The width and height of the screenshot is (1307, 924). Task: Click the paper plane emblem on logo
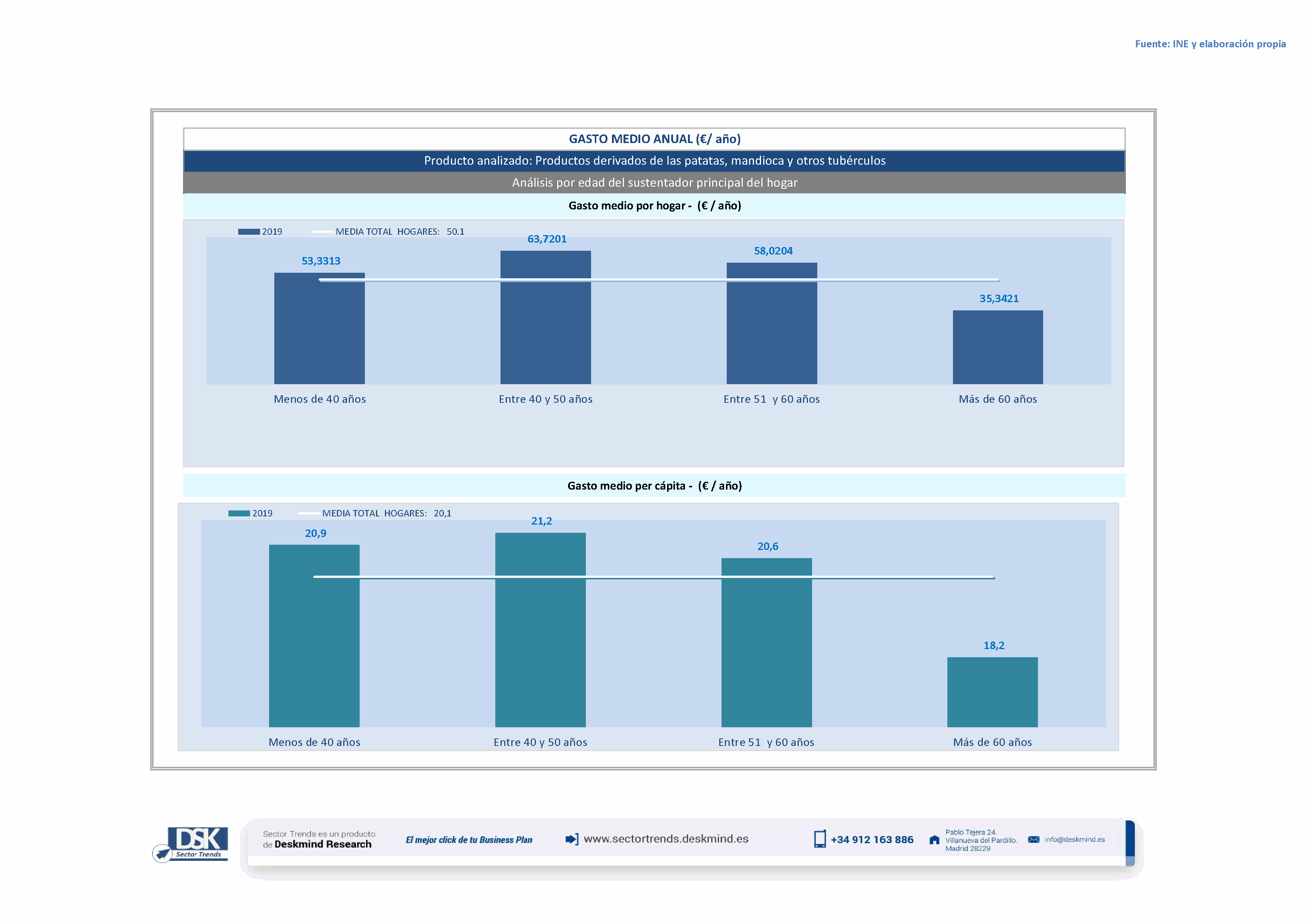point(162,854)
